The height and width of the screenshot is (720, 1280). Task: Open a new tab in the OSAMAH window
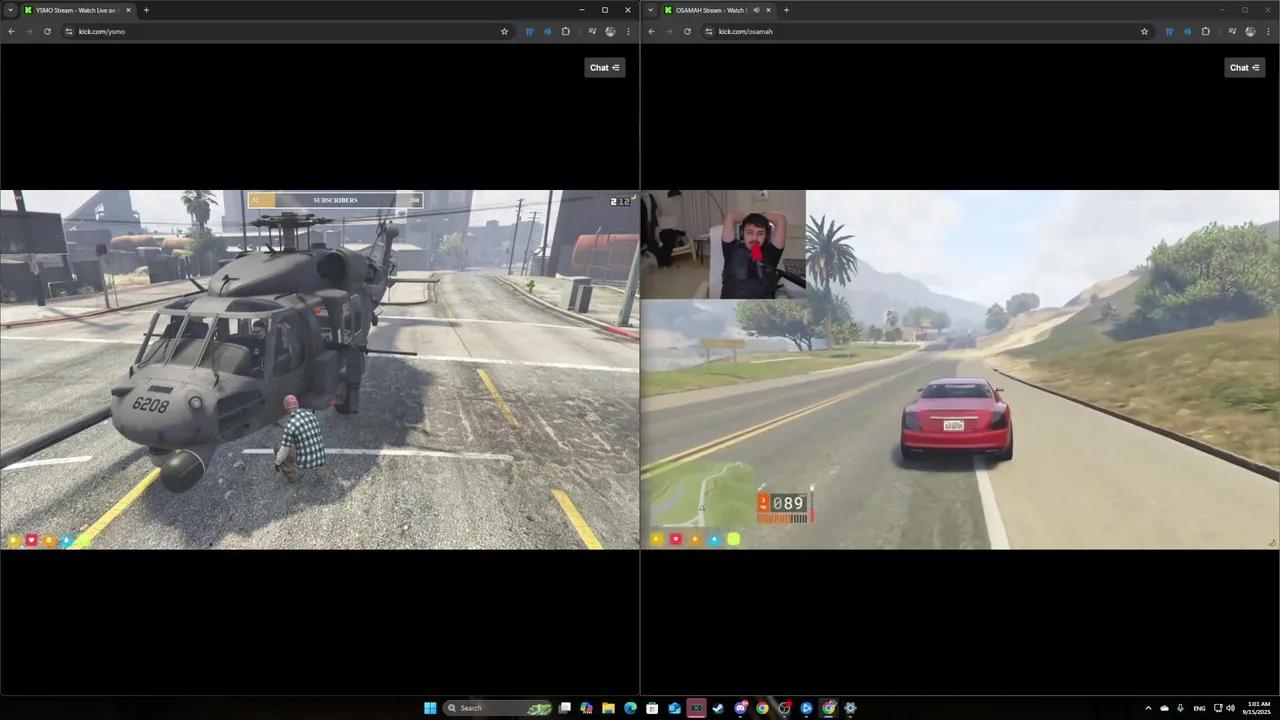tap(786, 10)
